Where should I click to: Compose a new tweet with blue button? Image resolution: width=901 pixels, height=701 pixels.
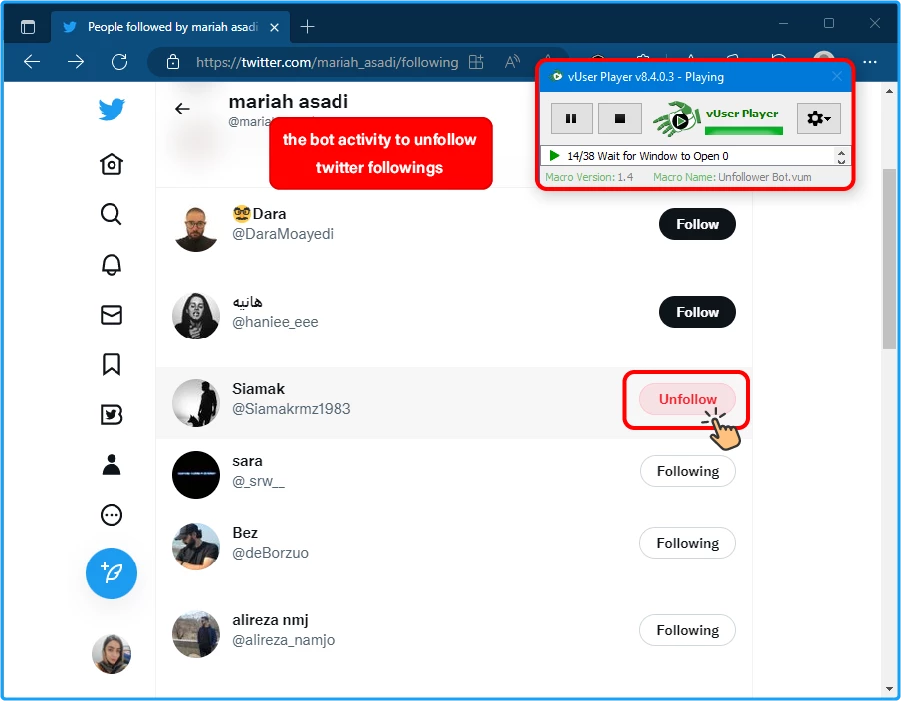[x=111, y=573]
